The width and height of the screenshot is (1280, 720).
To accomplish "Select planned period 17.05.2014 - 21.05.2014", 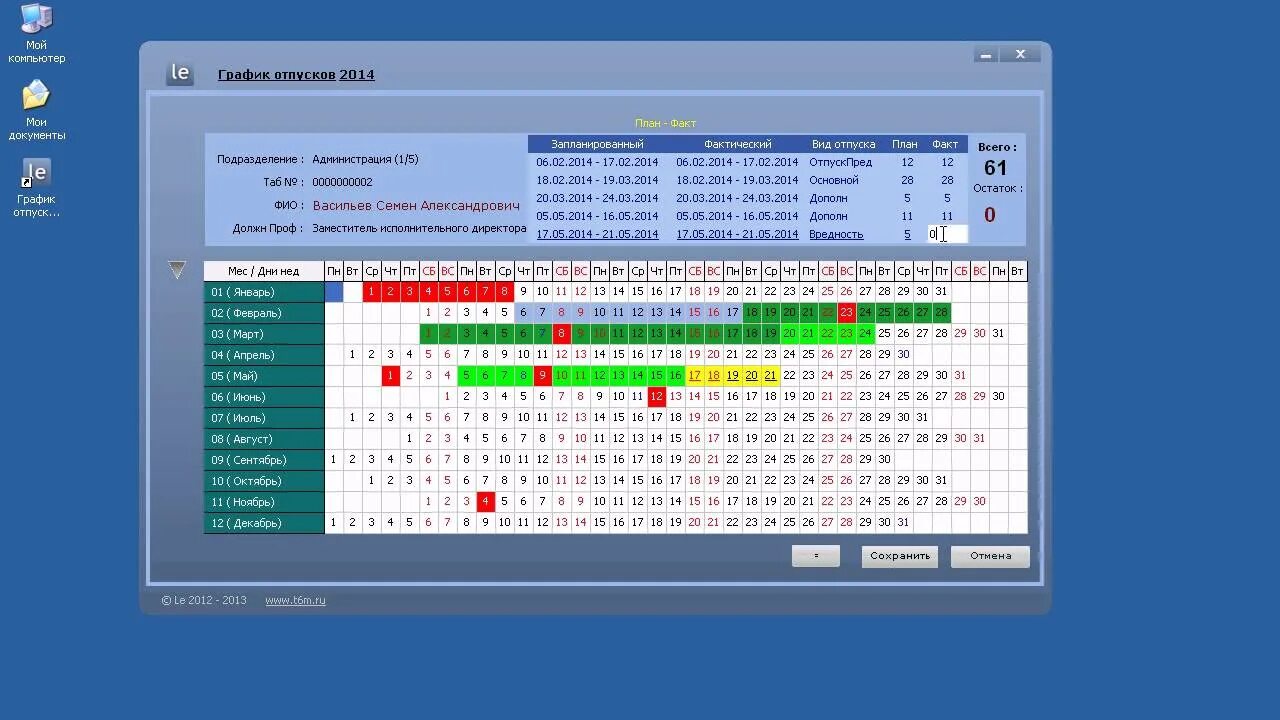I will [597, 234].
